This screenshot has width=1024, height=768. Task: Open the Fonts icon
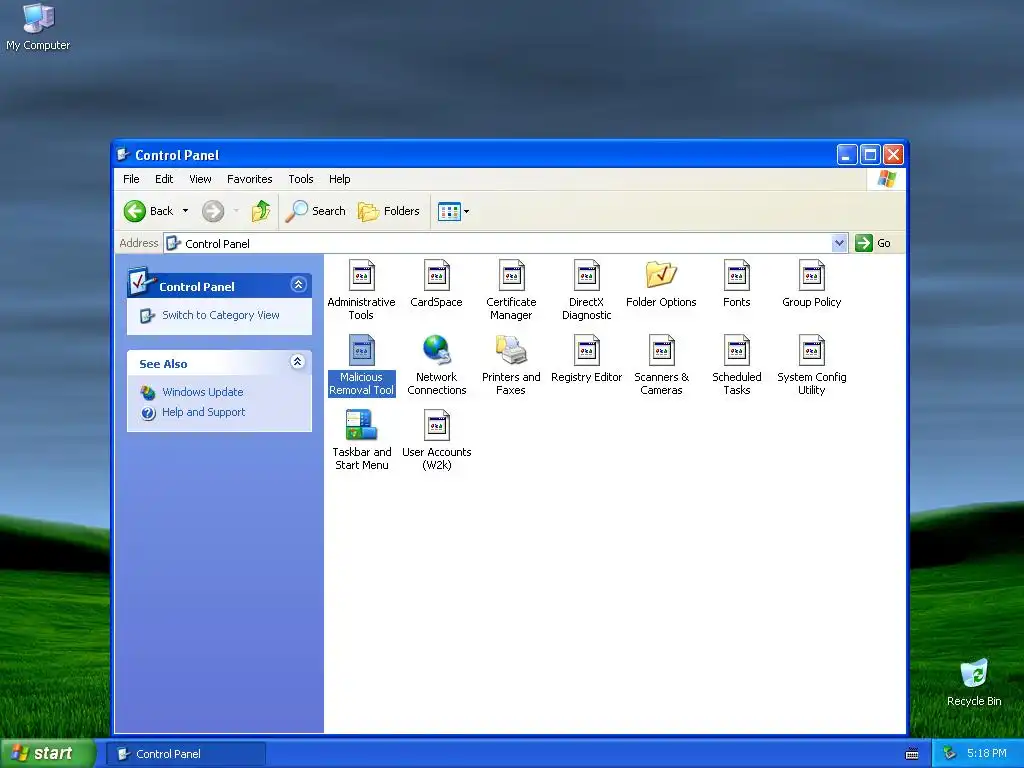point(737,276)
